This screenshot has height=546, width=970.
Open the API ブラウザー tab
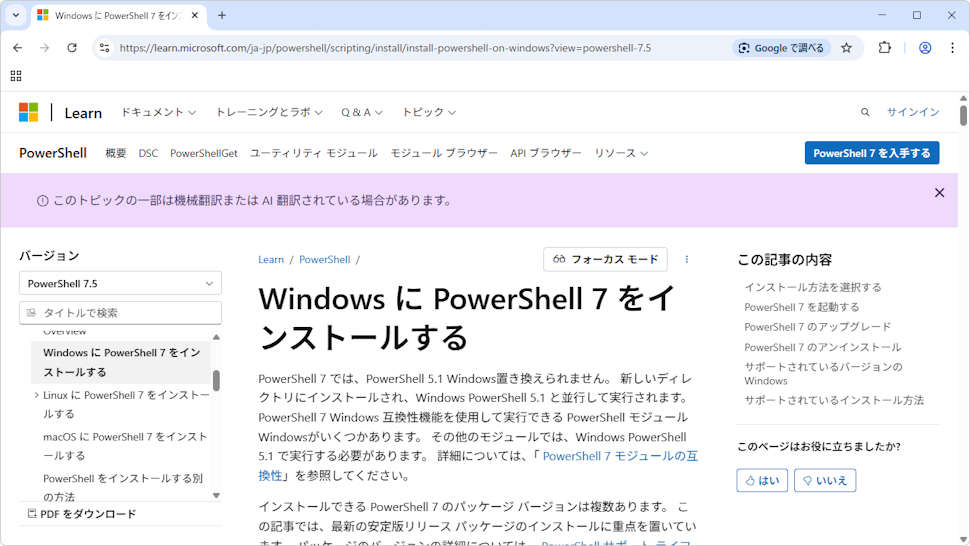[x=546, y=153]
